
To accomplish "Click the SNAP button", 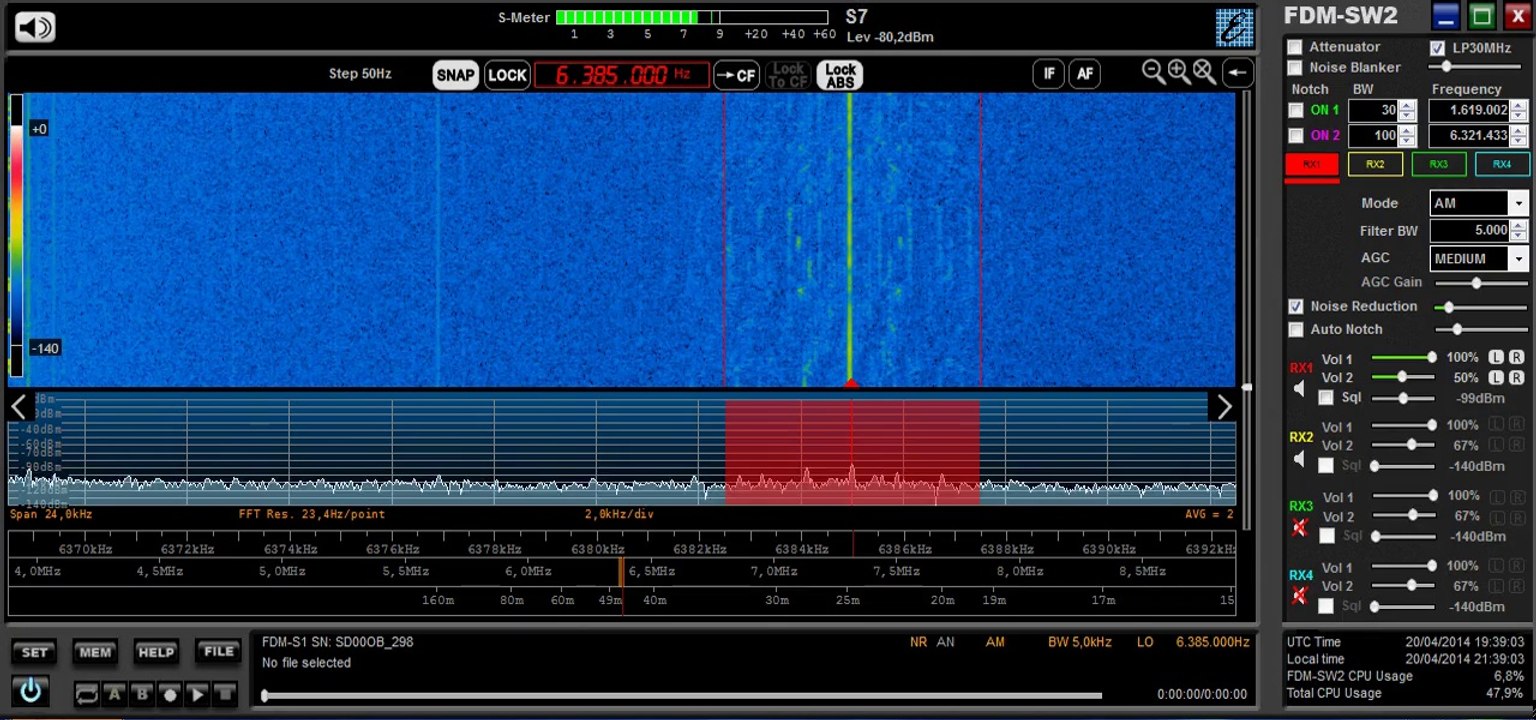I will [455, 75].
